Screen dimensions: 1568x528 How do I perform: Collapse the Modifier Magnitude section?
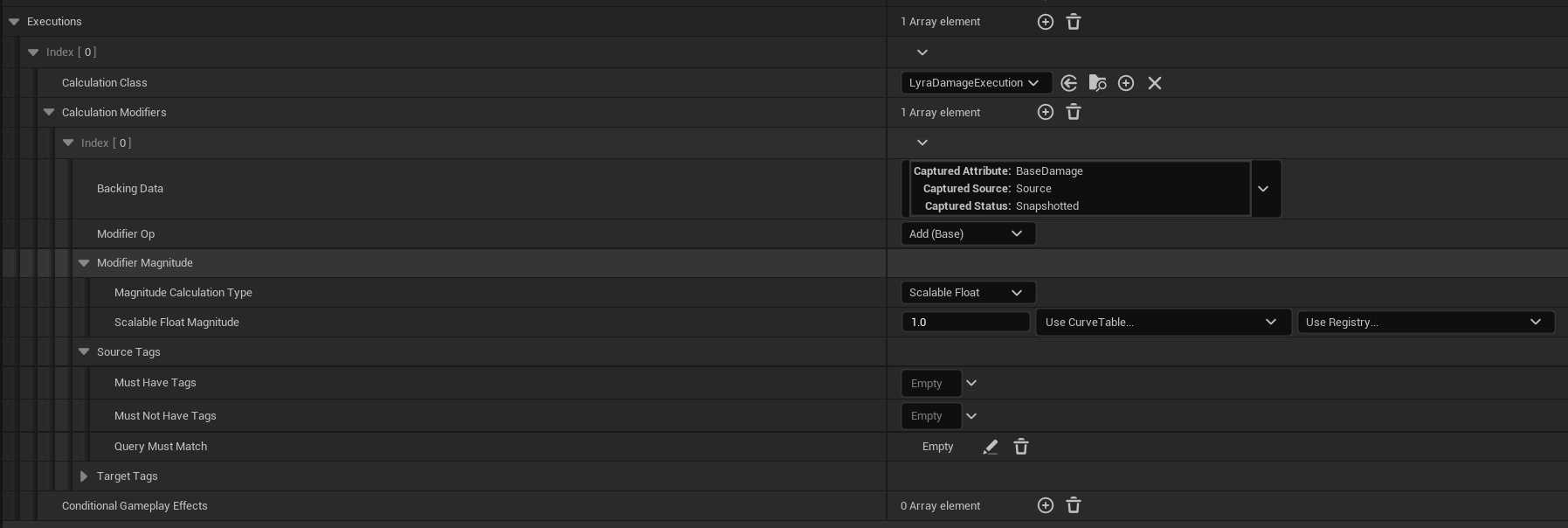(84, 263)
